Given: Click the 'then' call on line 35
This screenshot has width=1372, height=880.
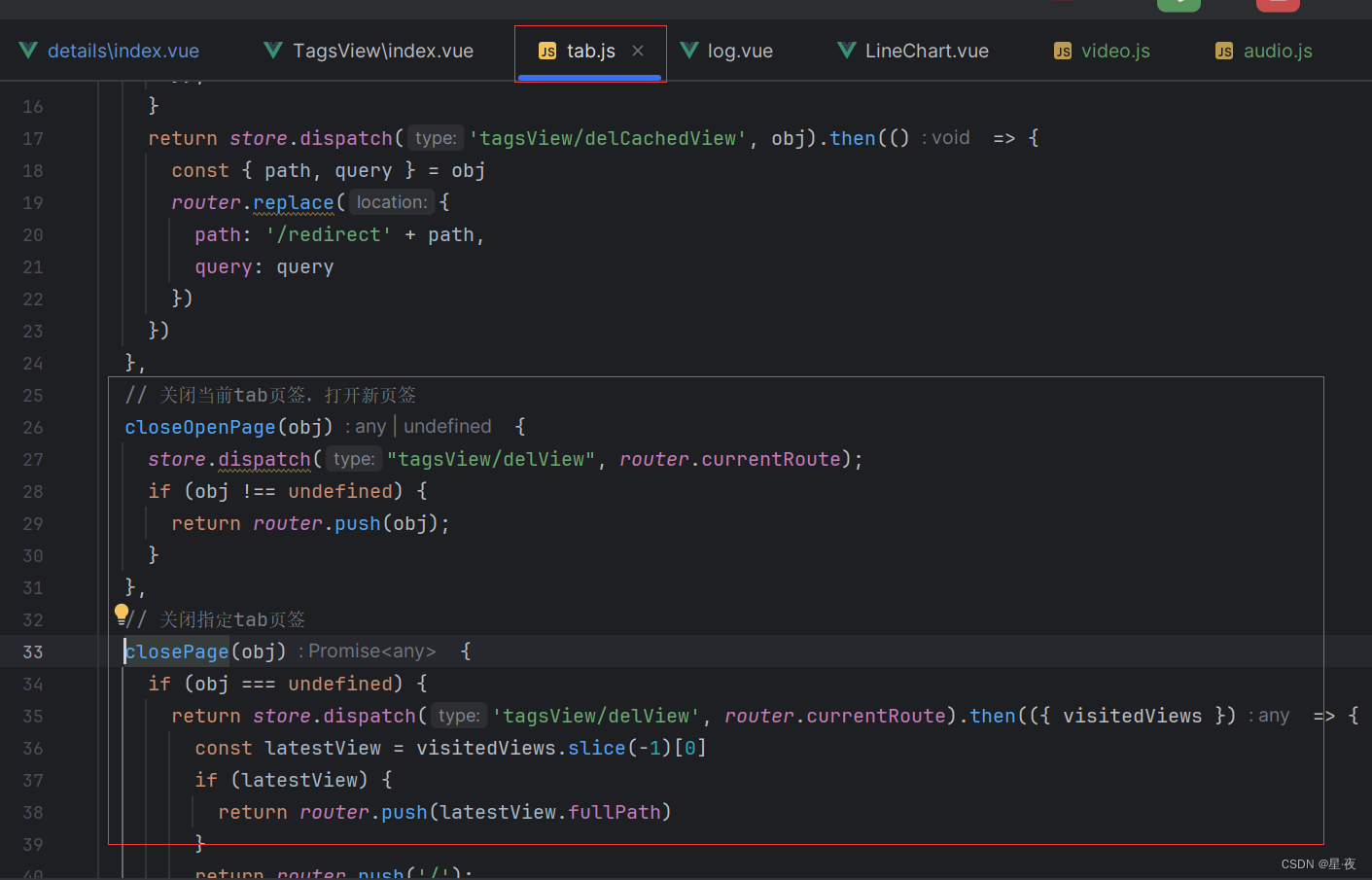Looking at the screenshot, I should (993, 716).
